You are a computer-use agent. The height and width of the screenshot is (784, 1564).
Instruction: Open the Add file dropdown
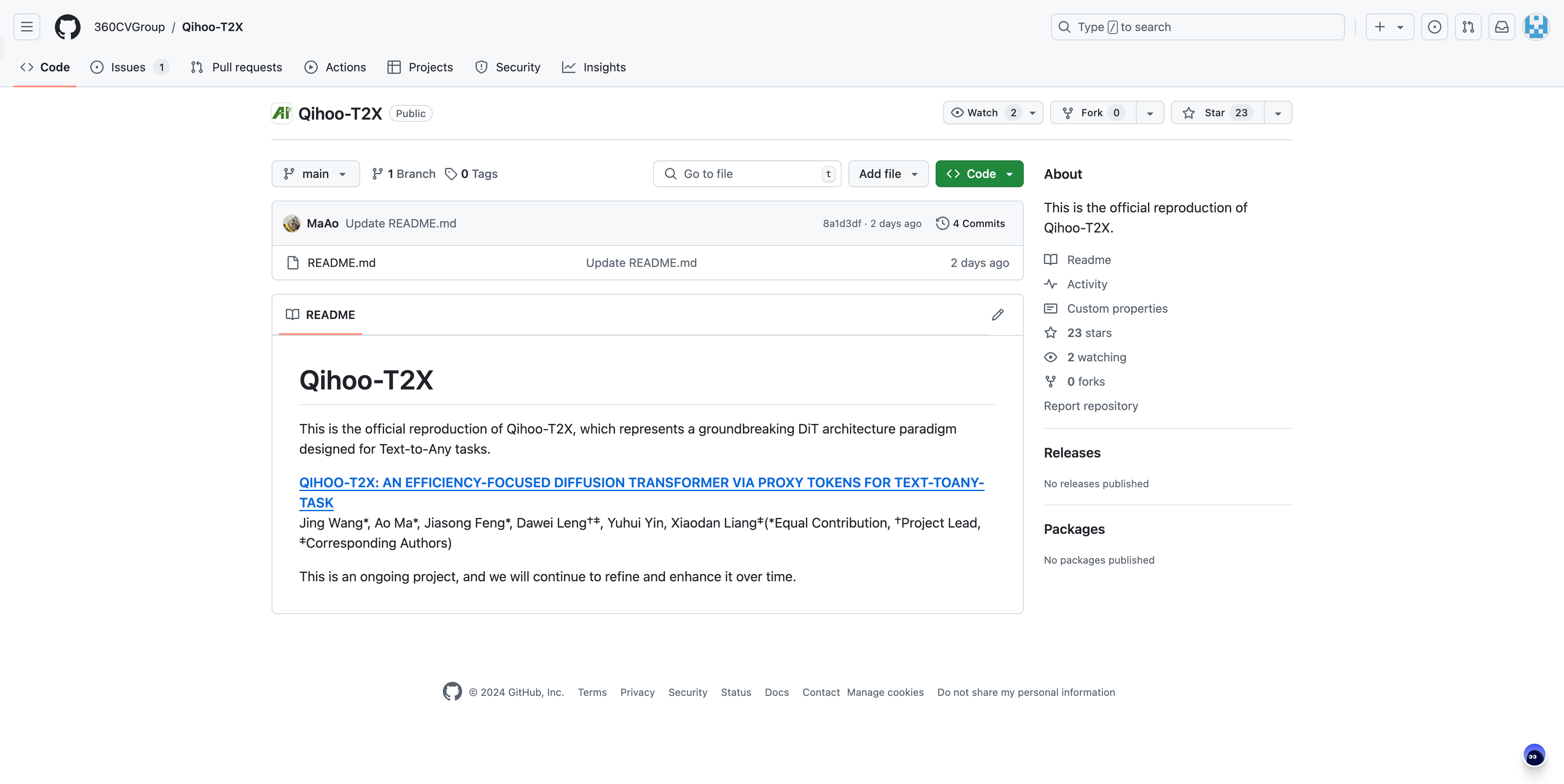(888, 174)
